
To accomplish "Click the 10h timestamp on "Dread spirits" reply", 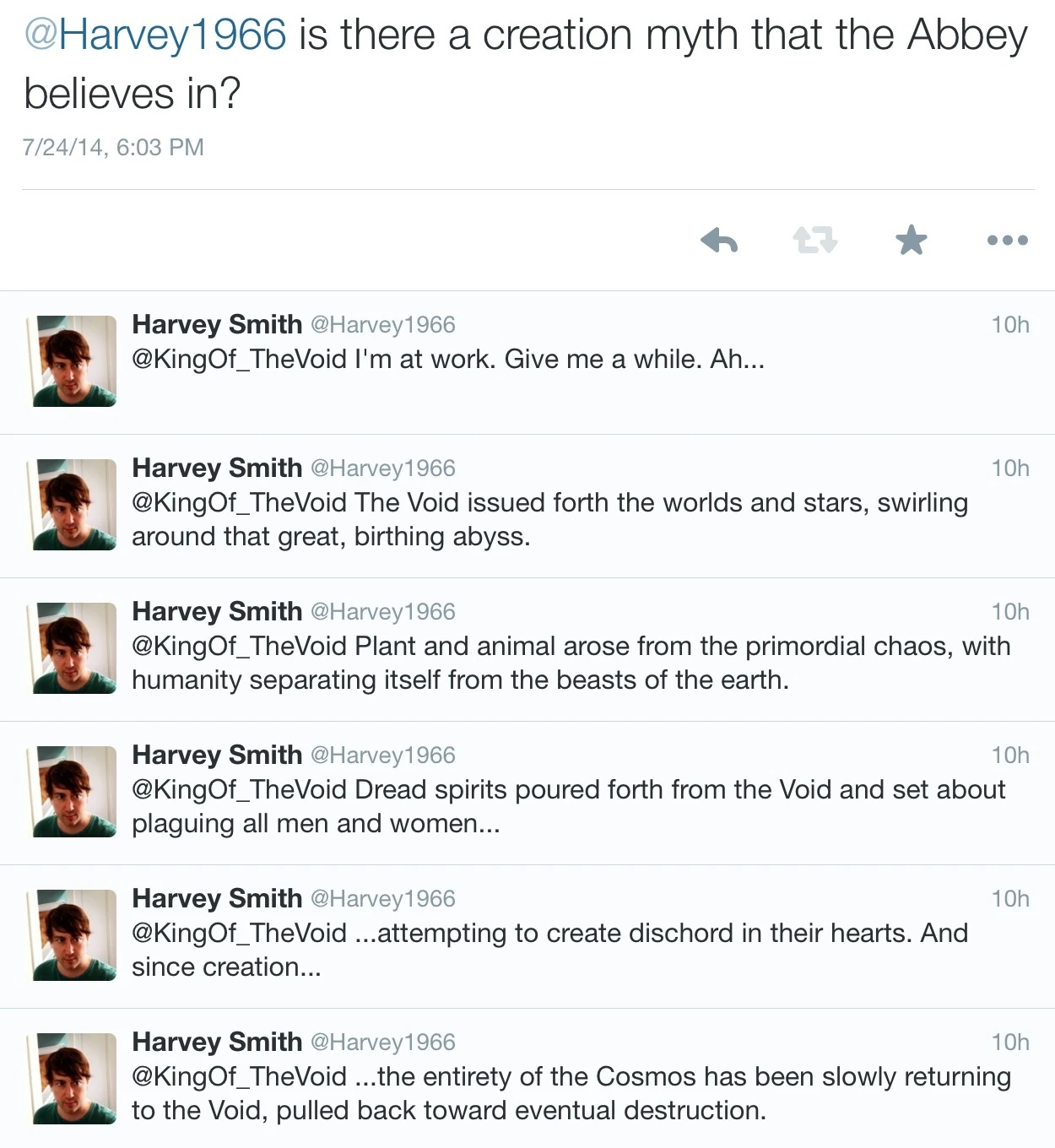I will click(1009, 755).
